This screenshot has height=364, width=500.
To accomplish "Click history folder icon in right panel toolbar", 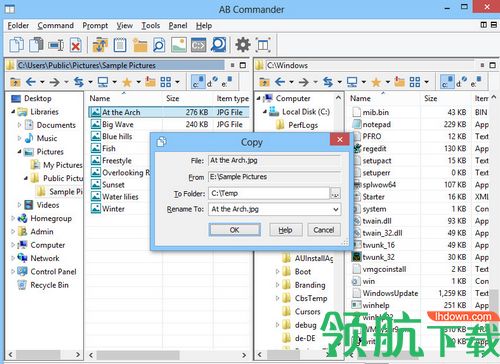I will pyautogui.click(x=400, y=82).
